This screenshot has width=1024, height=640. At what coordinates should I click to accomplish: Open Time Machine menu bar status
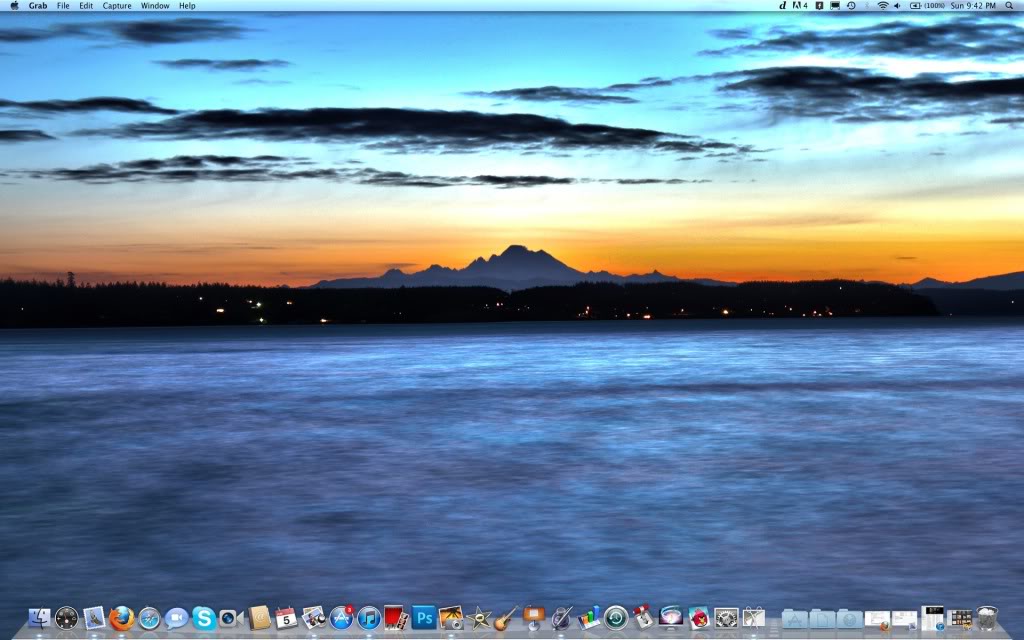tap(851, 5)
